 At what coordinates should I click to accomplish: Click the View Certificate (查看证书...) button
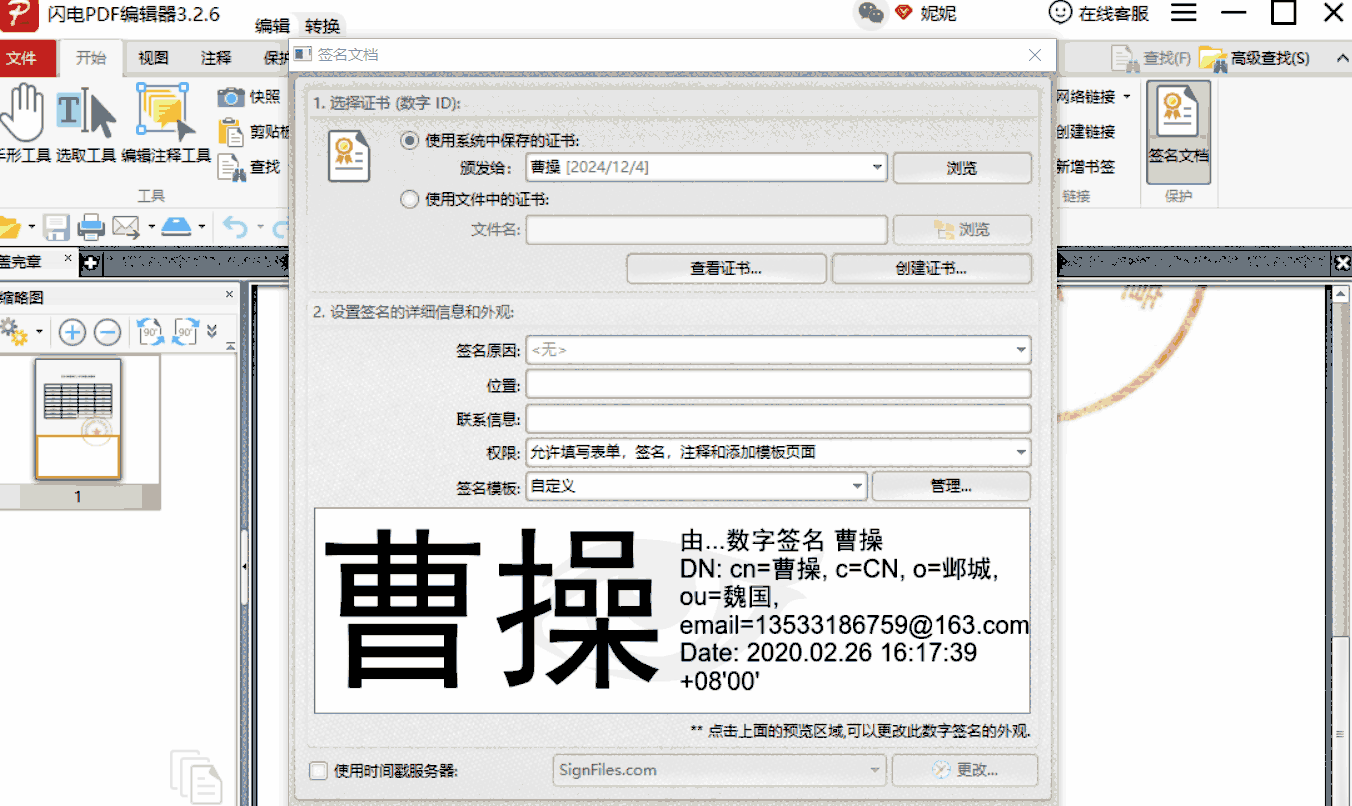(727, 269)
